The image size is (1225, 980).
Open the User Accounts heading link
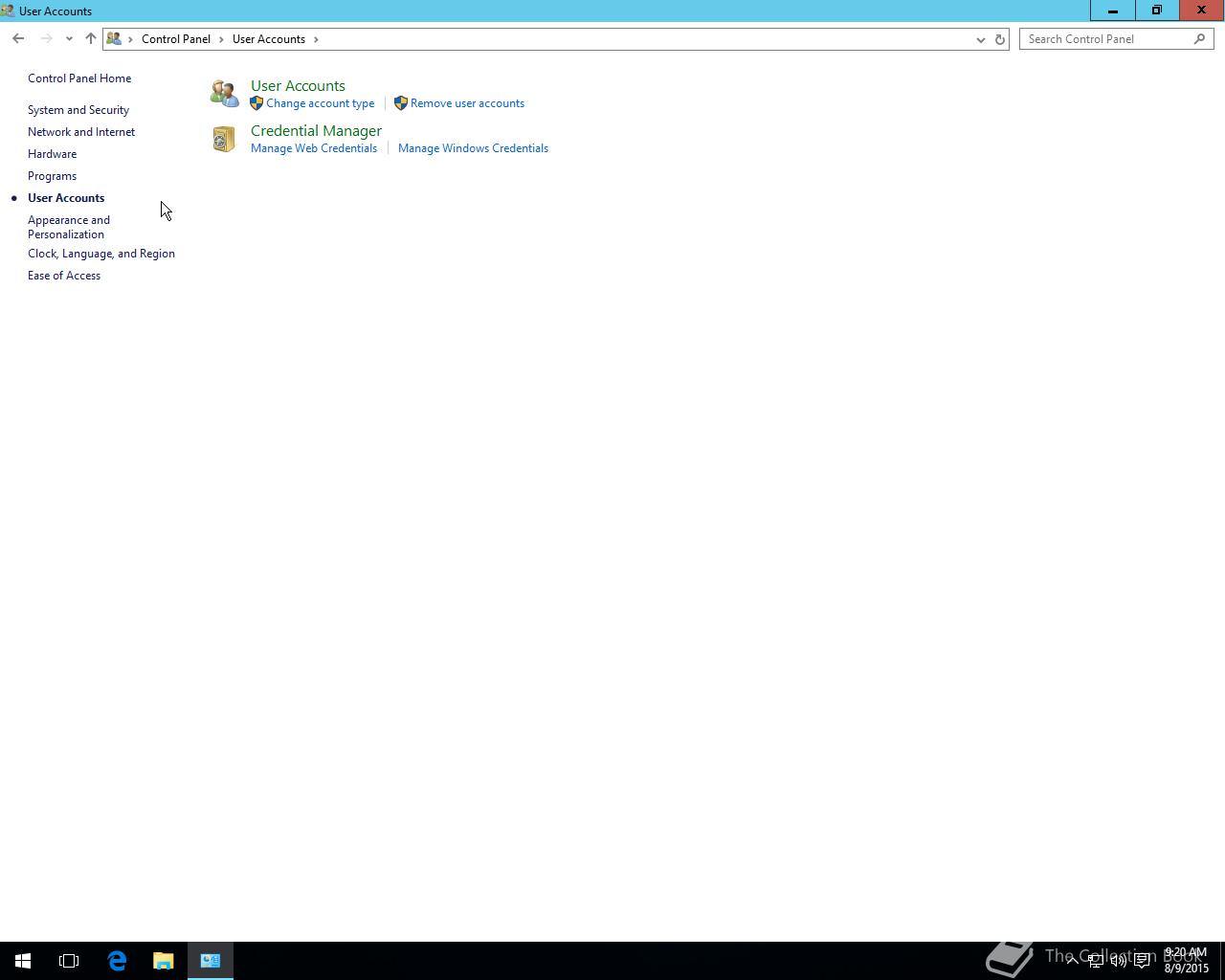(298, 86)
